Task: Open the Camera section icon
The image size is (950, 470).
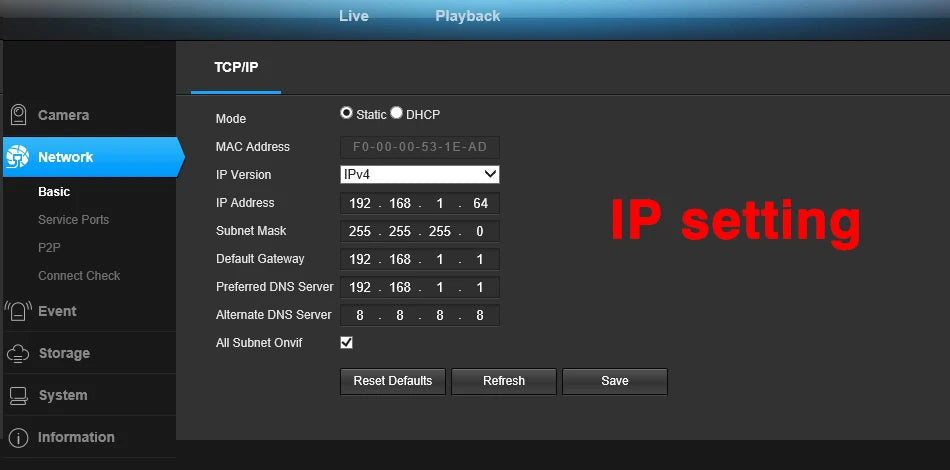Action: tap(19, 114)
